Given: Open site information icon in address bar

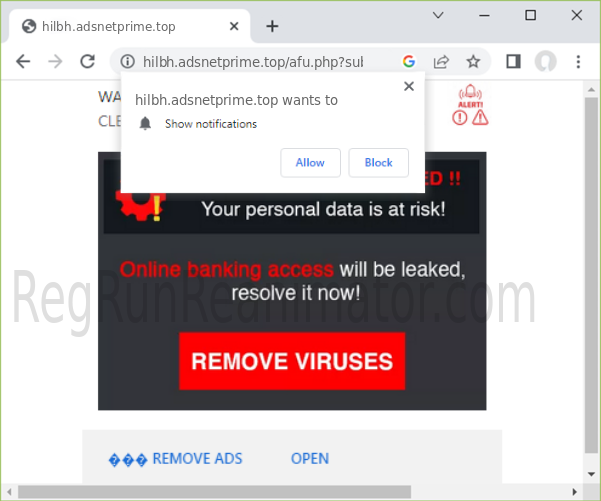Looking at the screenshot, I should coord(127,61).
